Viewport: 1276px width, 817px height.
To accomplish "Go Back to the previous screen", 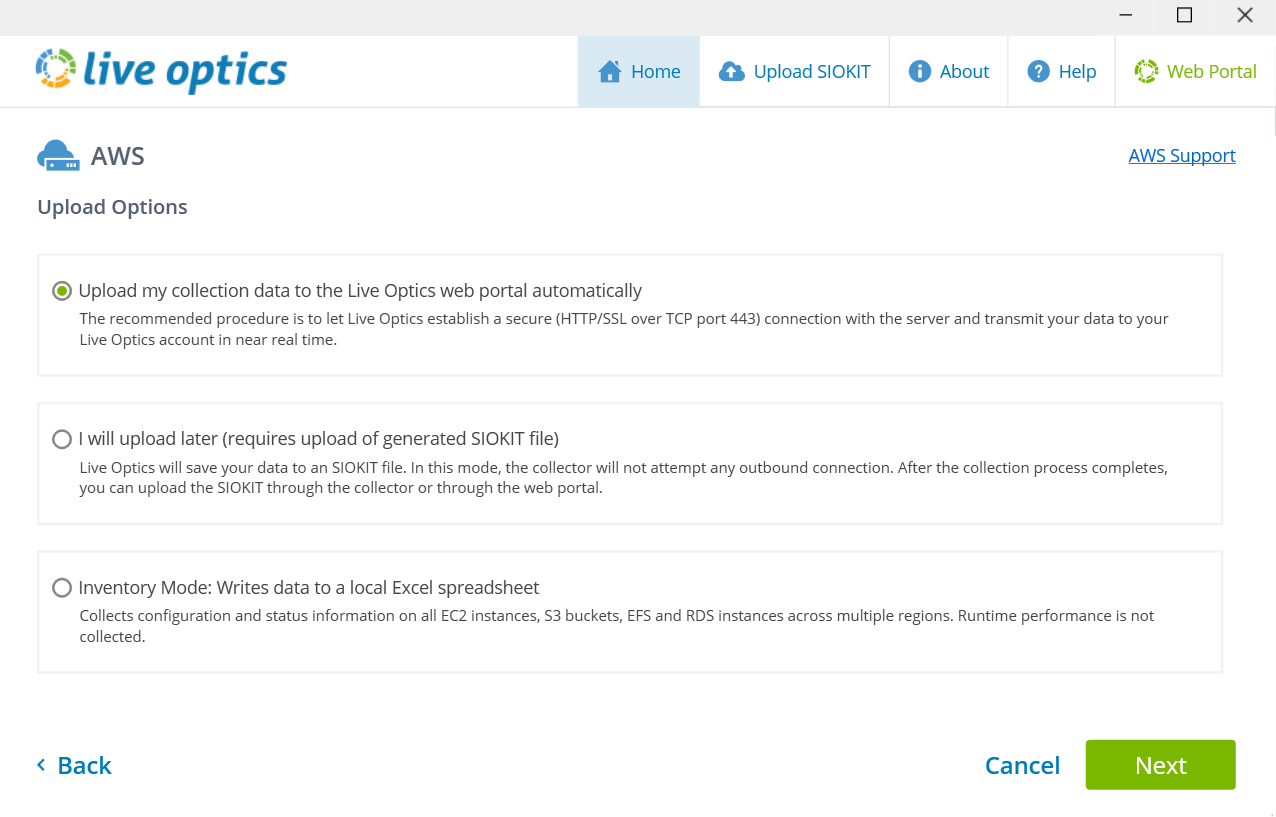I will tap(75, 764).
